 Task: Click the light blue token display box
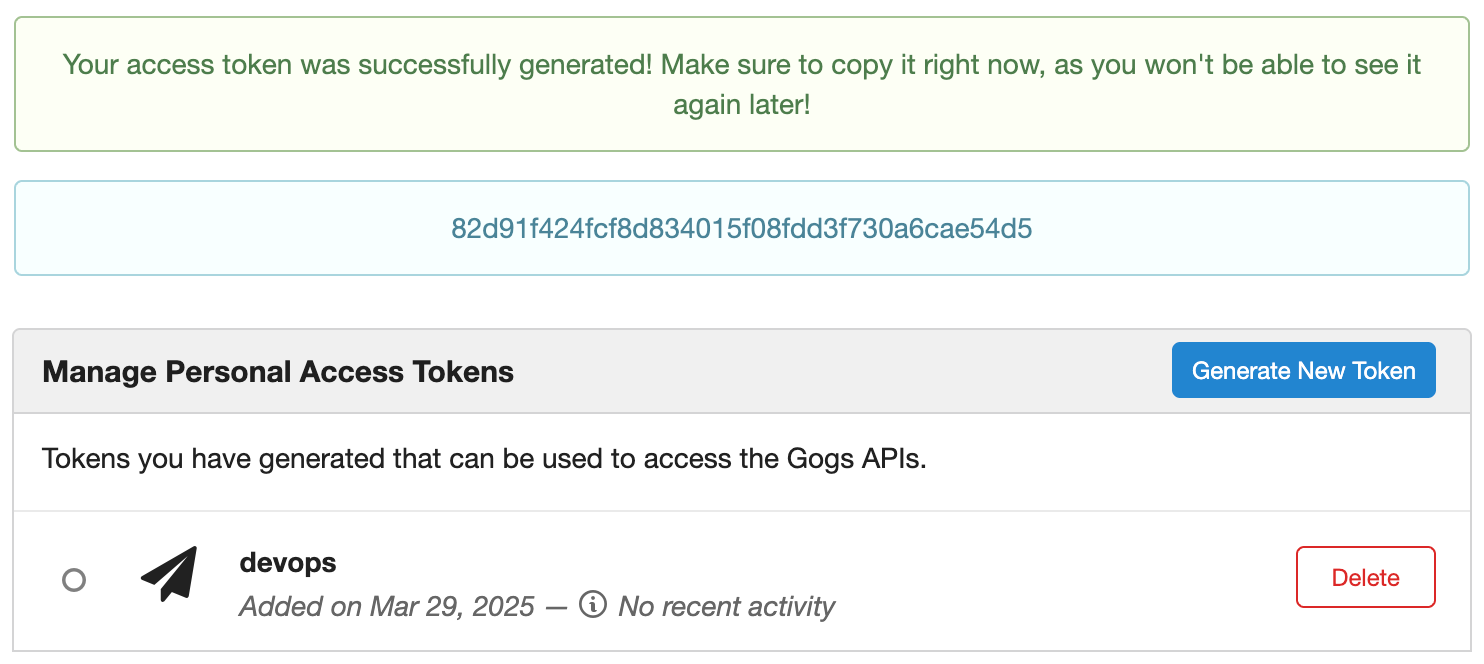coord(742,228)
